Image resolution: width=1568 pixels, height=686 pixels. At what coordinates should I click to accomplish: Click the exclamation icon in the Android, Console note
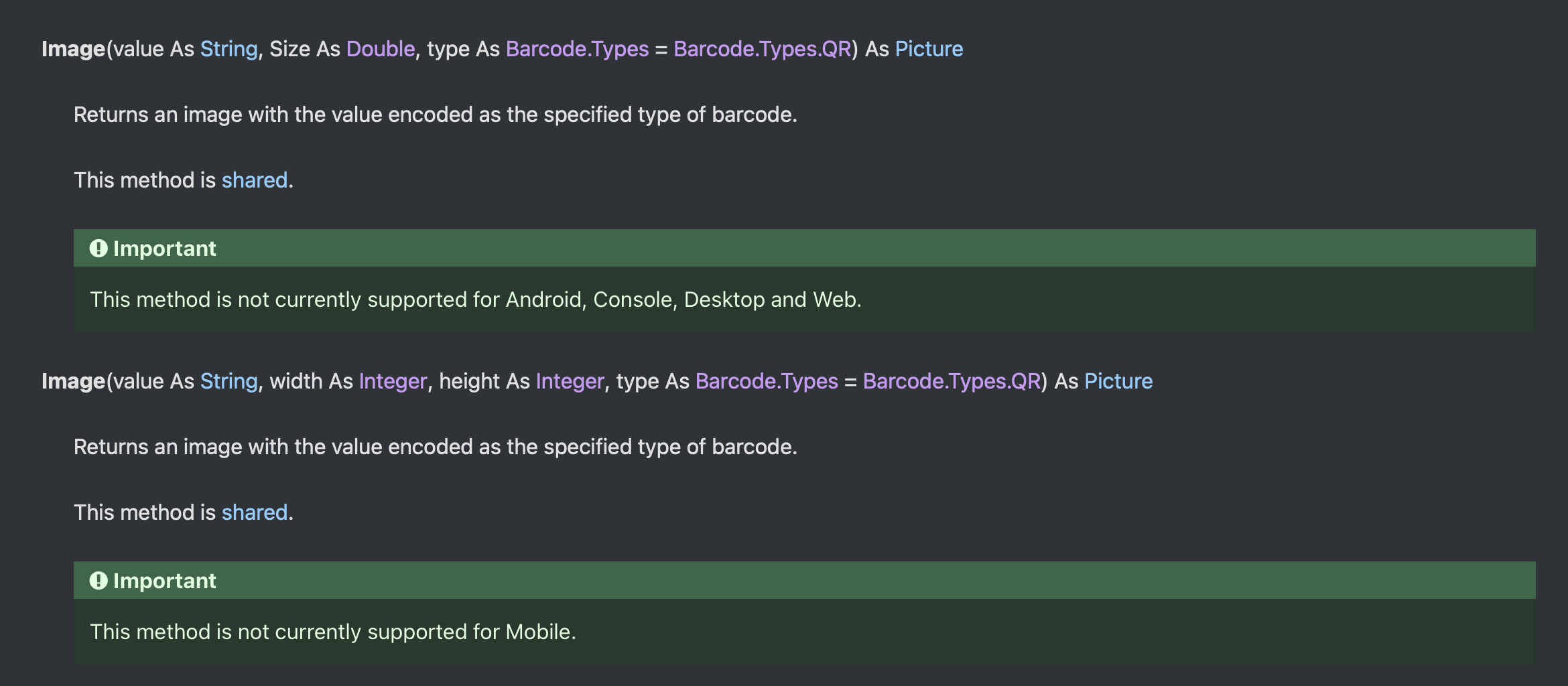99,249
